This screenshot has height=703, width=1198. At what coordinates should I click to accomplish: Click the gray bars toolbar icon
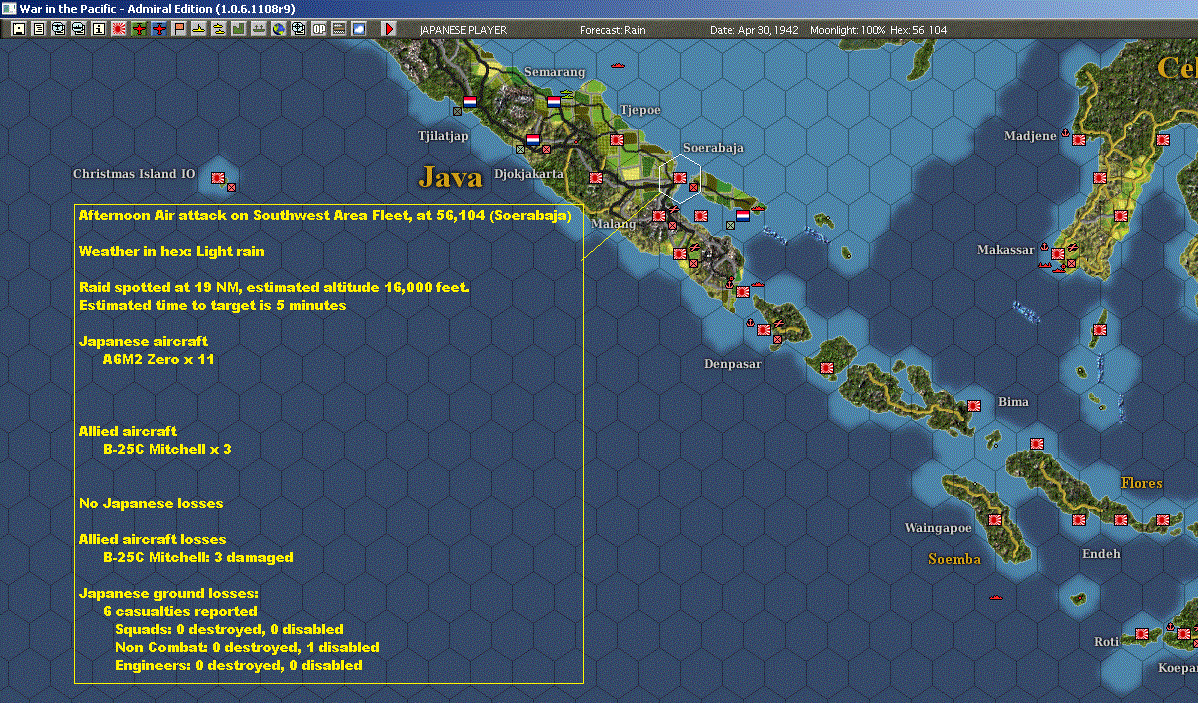(338, 29)
